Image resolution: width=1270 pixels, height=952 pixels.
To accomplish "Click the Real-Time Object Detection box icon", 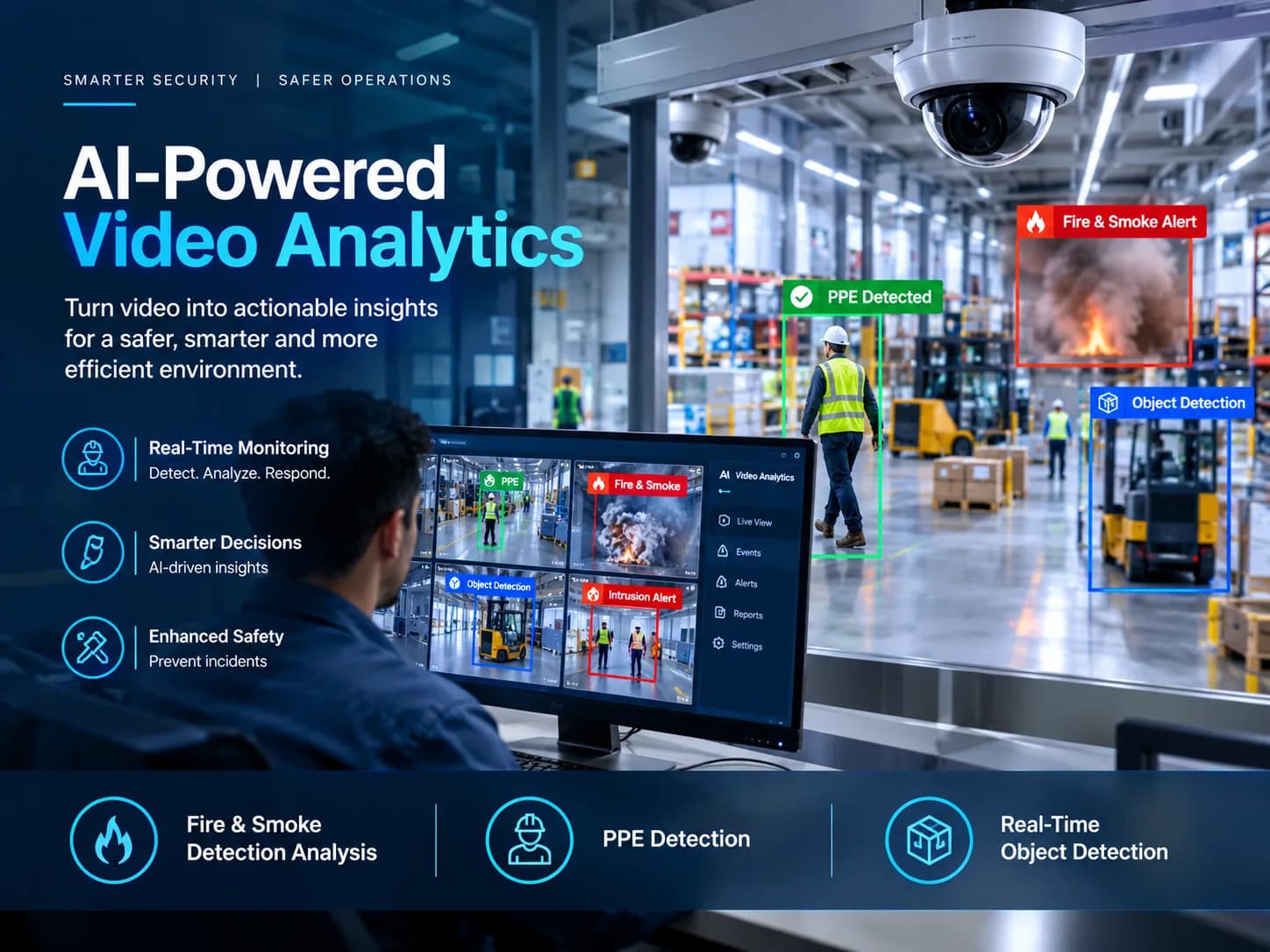I will (929, 839).
